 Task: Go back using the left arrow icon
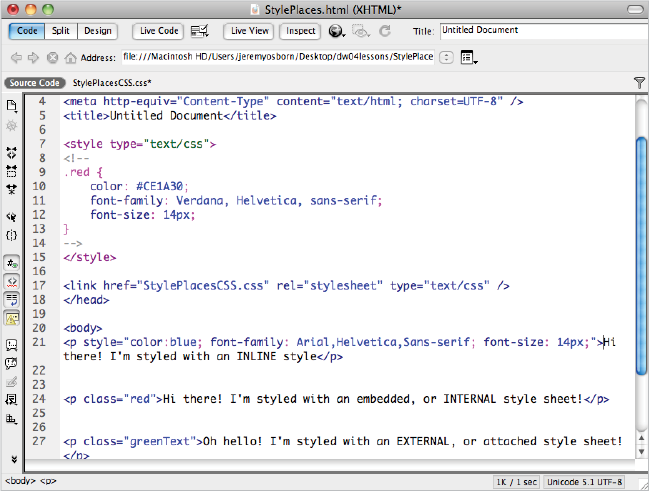click(x=16, y=57)
